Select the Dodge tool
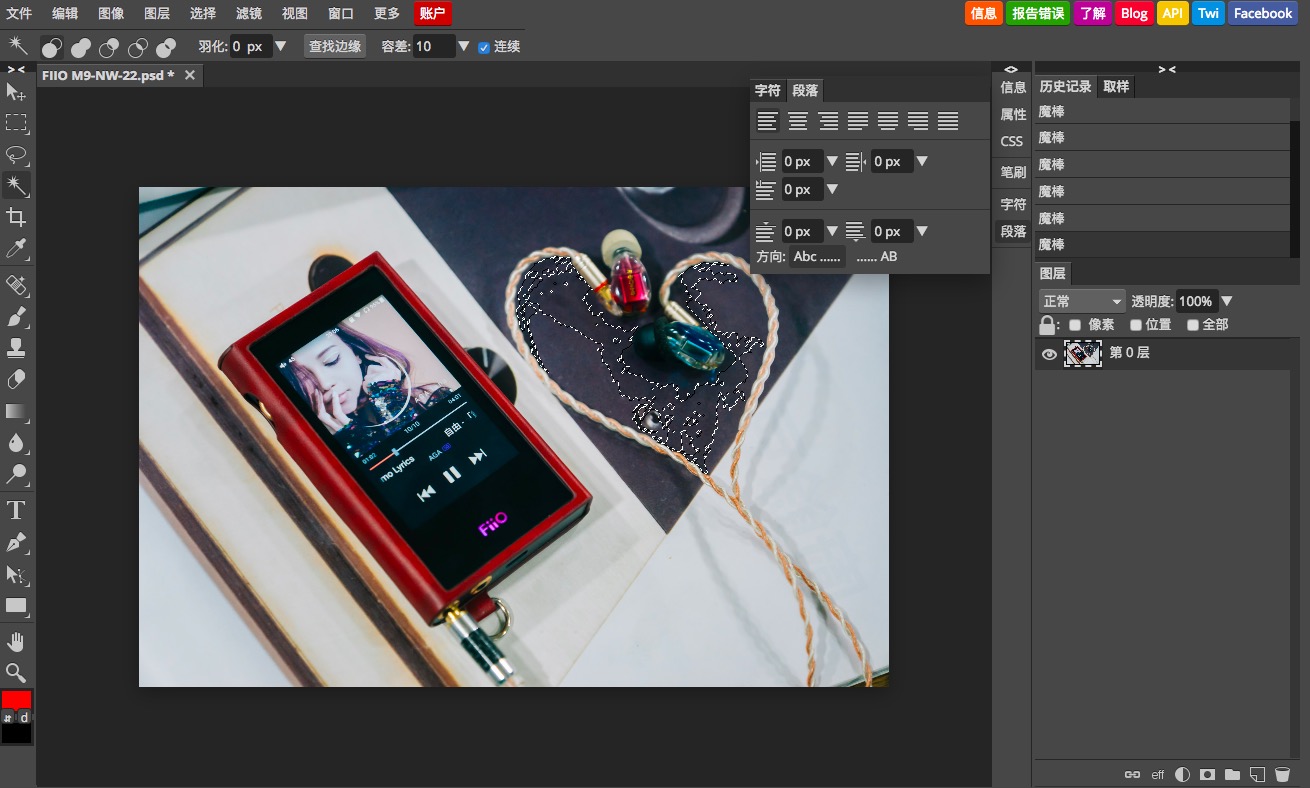This screenshot has height=788, width=1310. pos(16,473)
